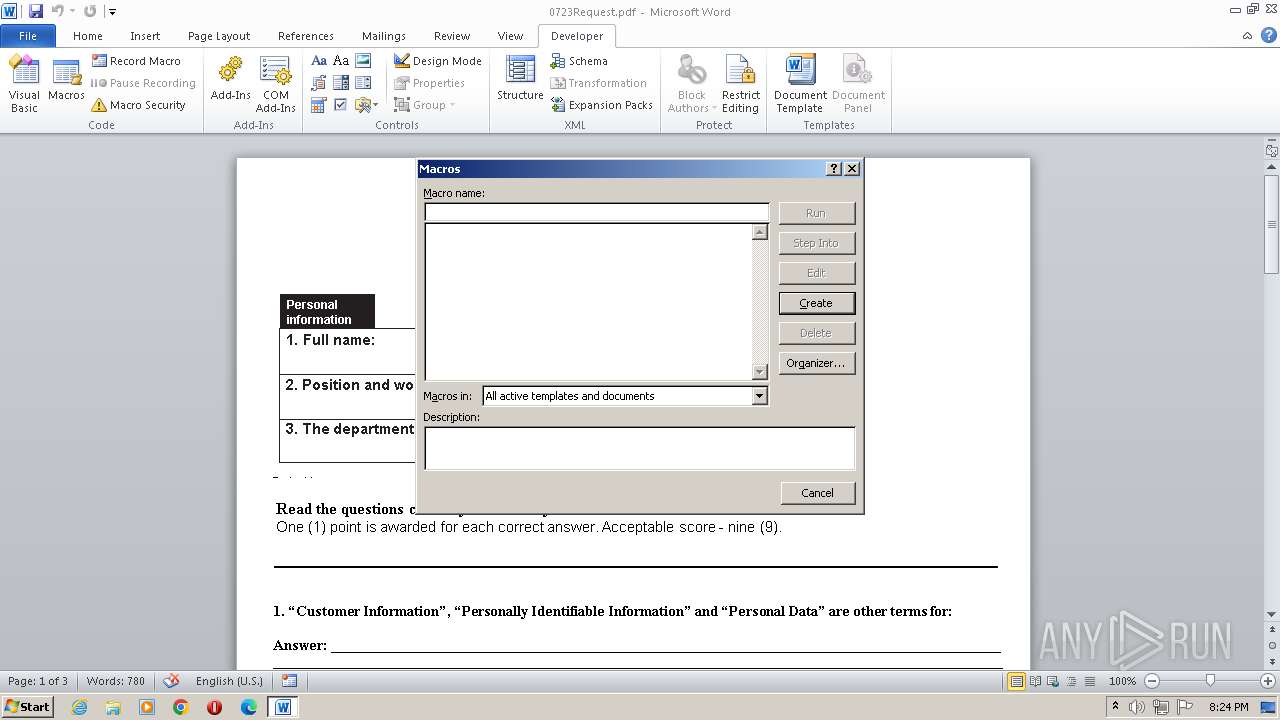Click macro recording status bar icon
The width and height of the screenshot is (1280, 720).
point(289,681)
